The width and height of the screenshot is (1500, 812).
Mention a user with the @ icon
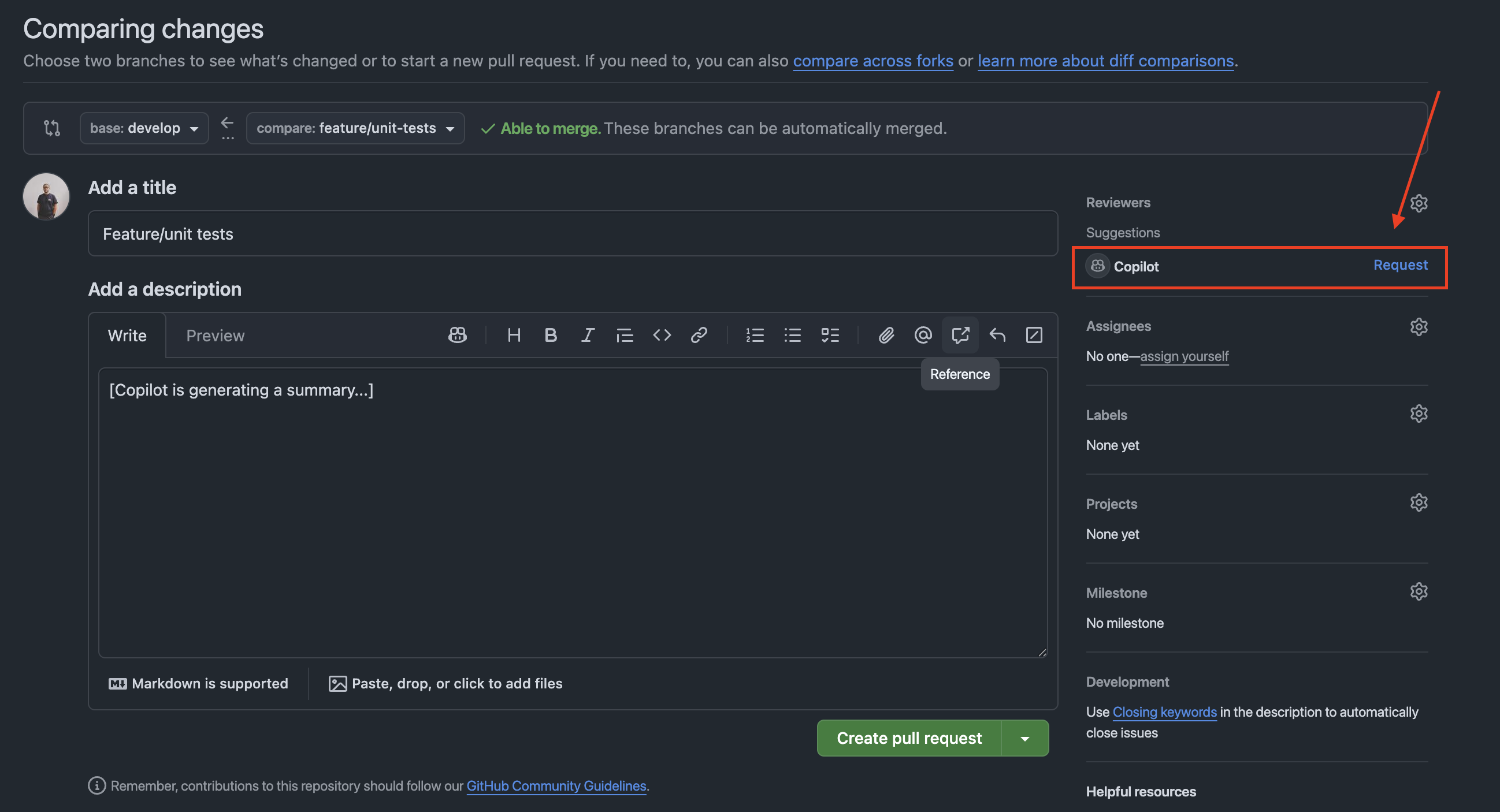[x=923, y=336]
